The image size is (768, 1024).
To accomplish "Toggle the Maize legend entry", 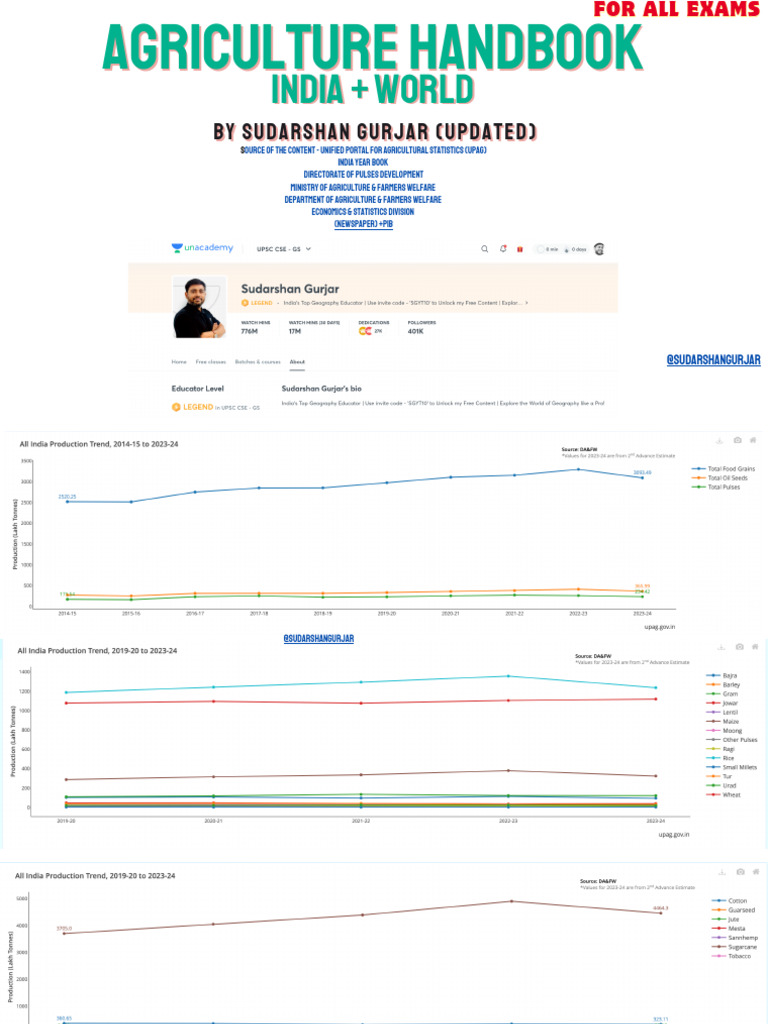I will [723, 722].
